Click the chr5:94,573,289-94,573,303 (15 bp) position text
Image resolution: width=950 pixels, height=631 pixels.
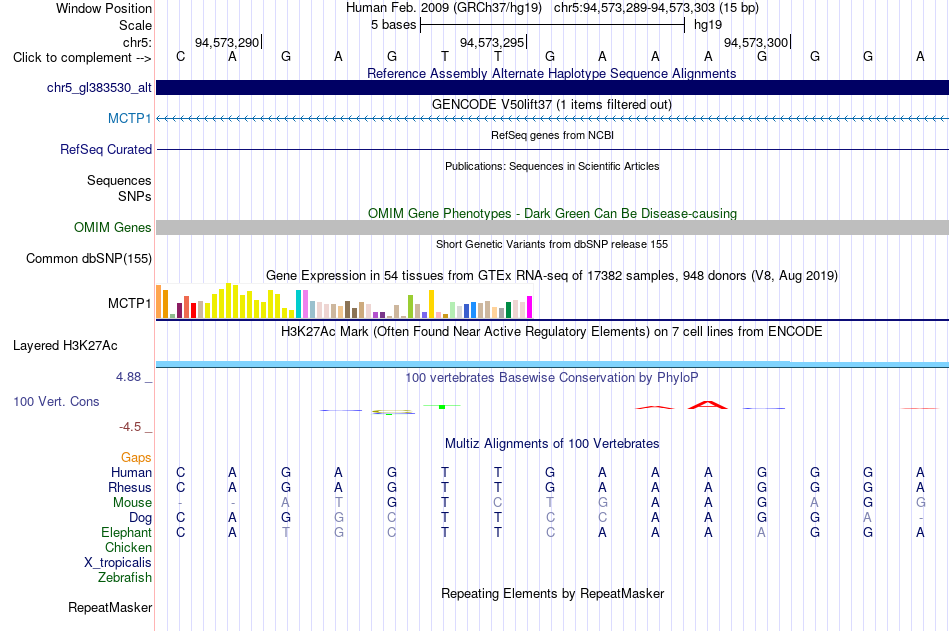pos(656,8)
